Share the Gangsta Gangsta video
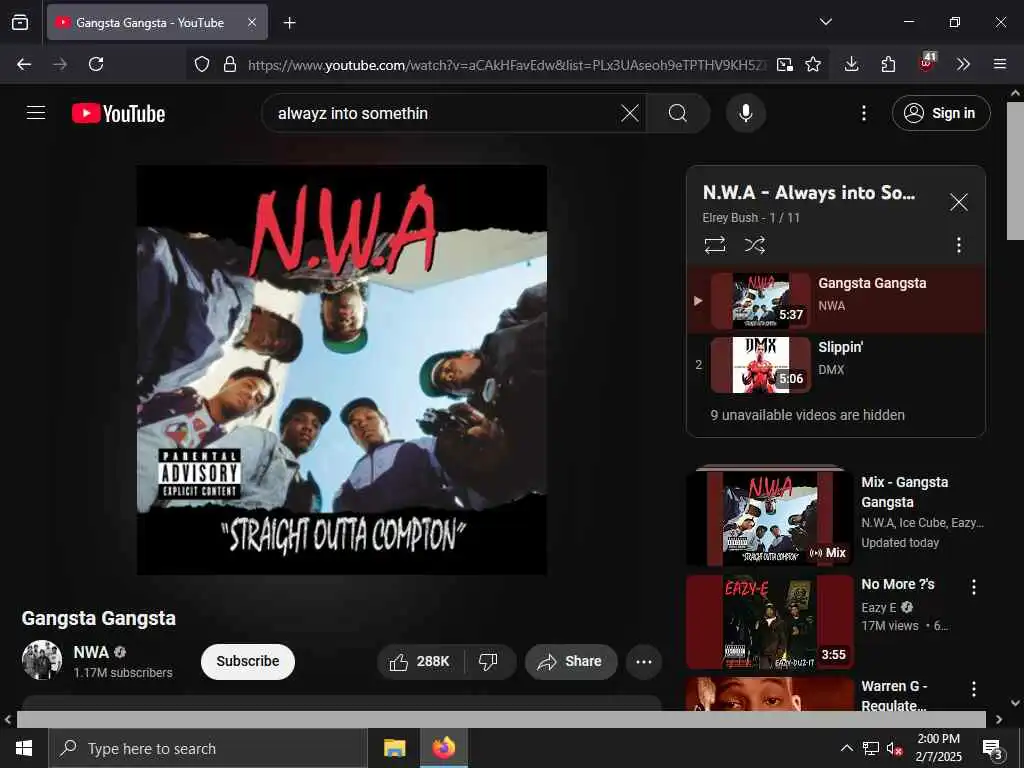 tap(571, 662)
